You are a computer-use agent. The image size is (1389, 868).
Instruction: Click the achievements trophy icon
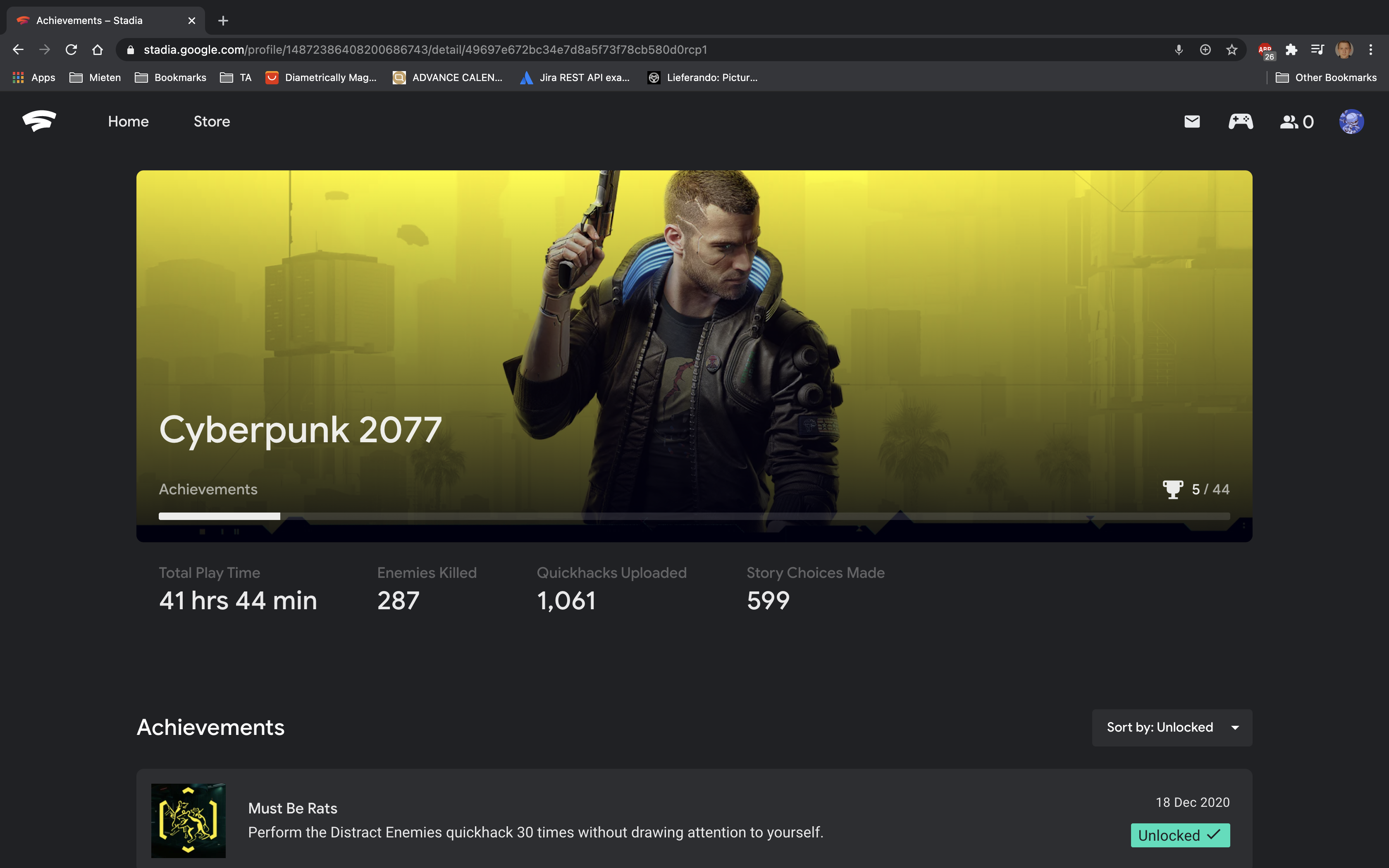(1173, 489)
